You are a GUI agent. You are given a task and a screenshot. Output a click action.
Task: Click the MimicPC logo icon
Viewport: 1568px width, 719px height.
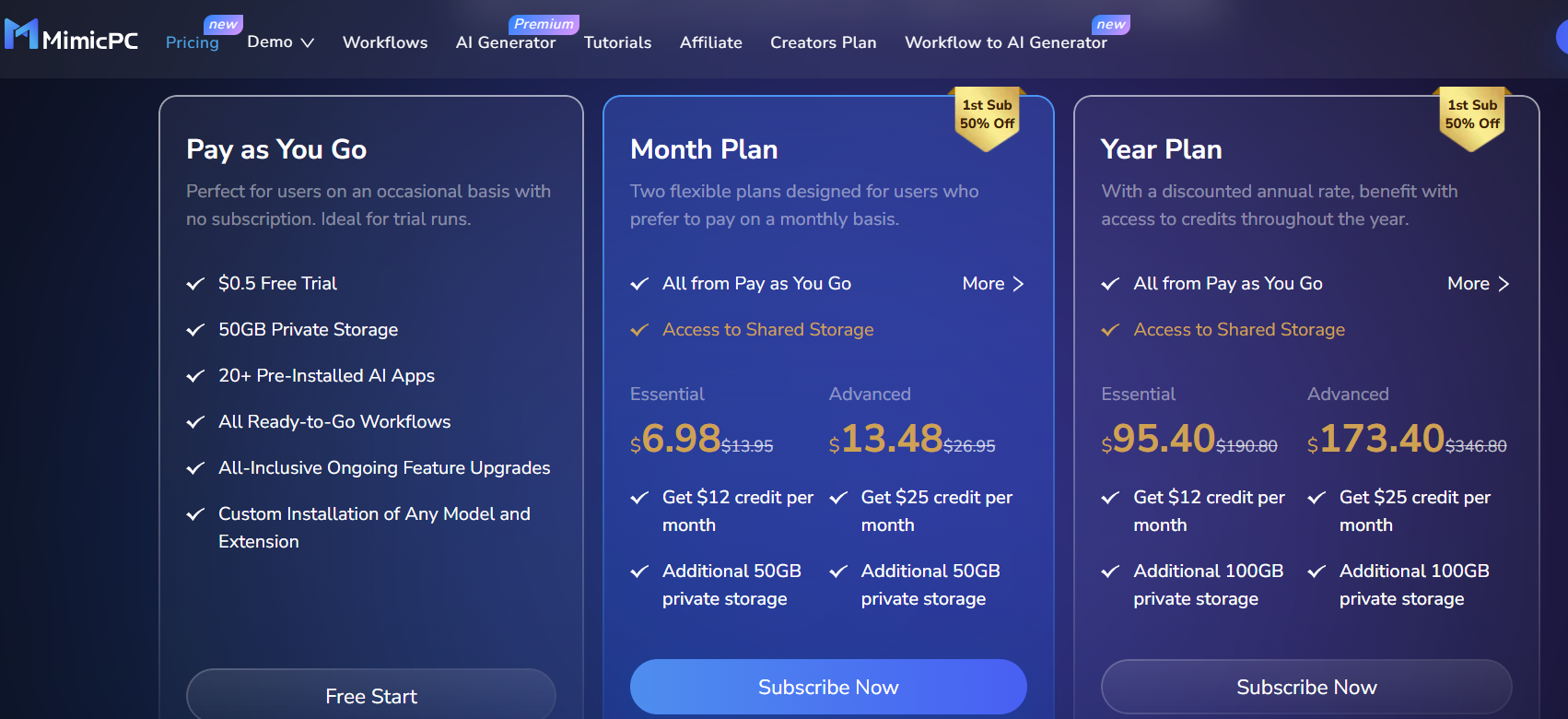tap(21, 34)
